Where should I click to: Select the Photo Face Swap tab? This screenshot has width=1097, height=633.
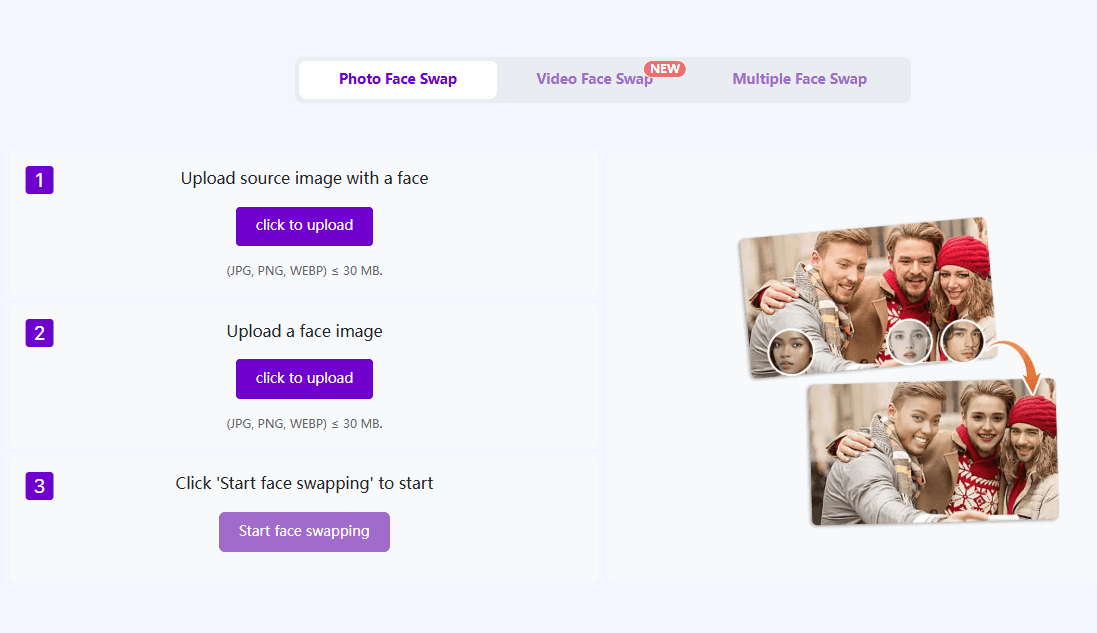[x=397, y=80]
